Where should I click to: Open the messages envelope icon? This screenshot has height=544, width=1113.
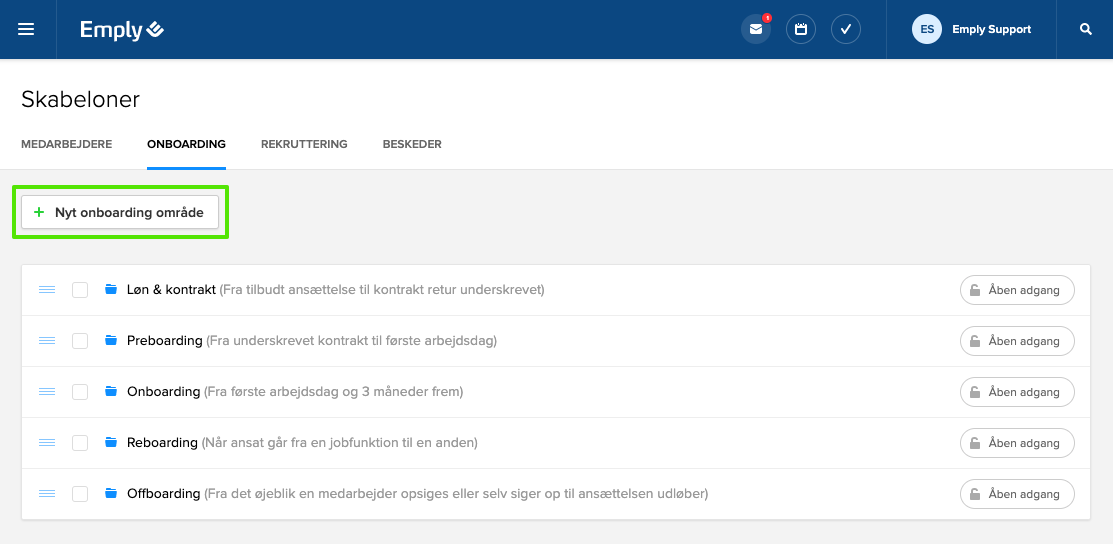point(755,29)
